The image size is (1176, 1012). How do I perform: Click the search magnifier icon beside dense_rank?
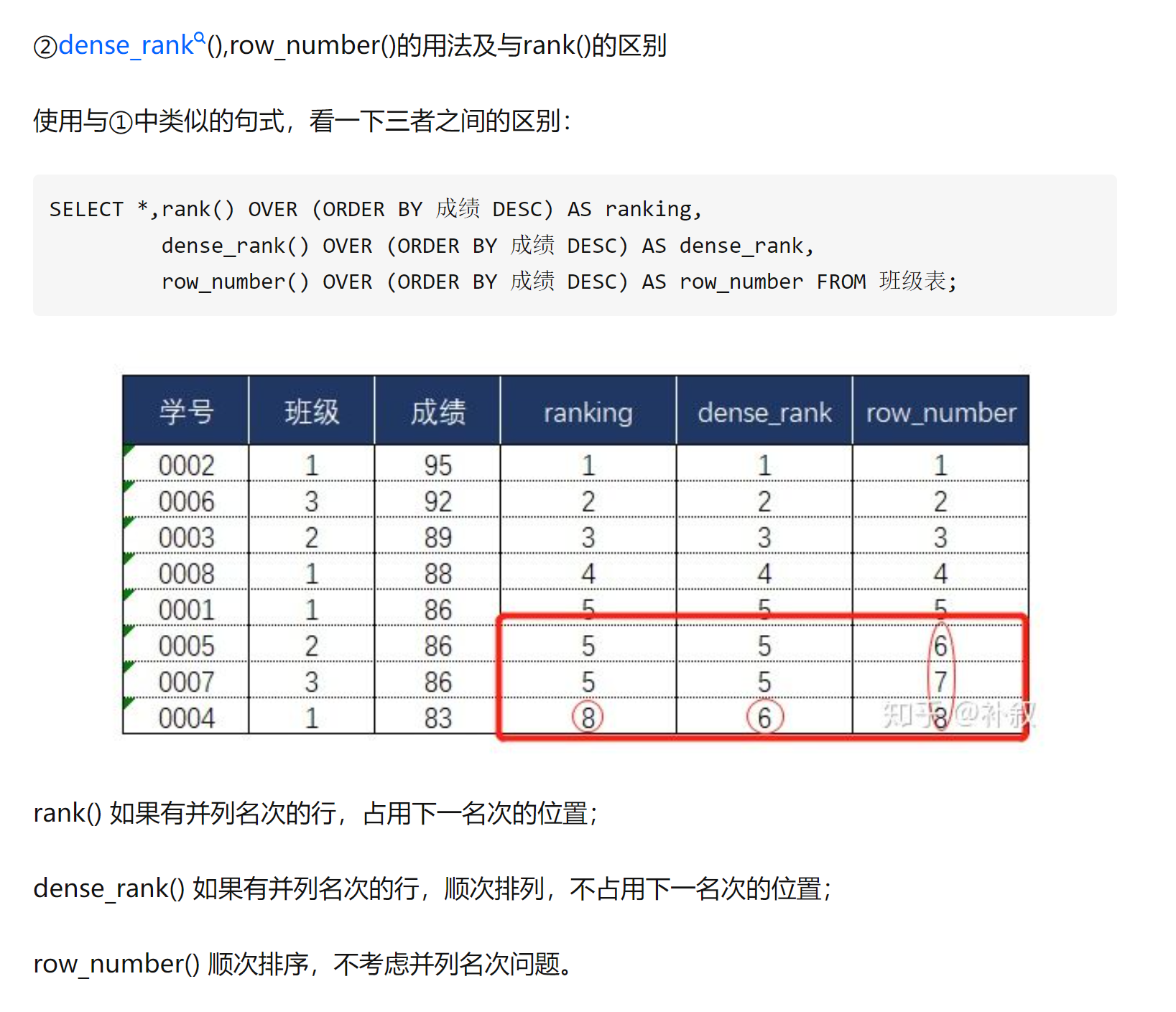200,37
